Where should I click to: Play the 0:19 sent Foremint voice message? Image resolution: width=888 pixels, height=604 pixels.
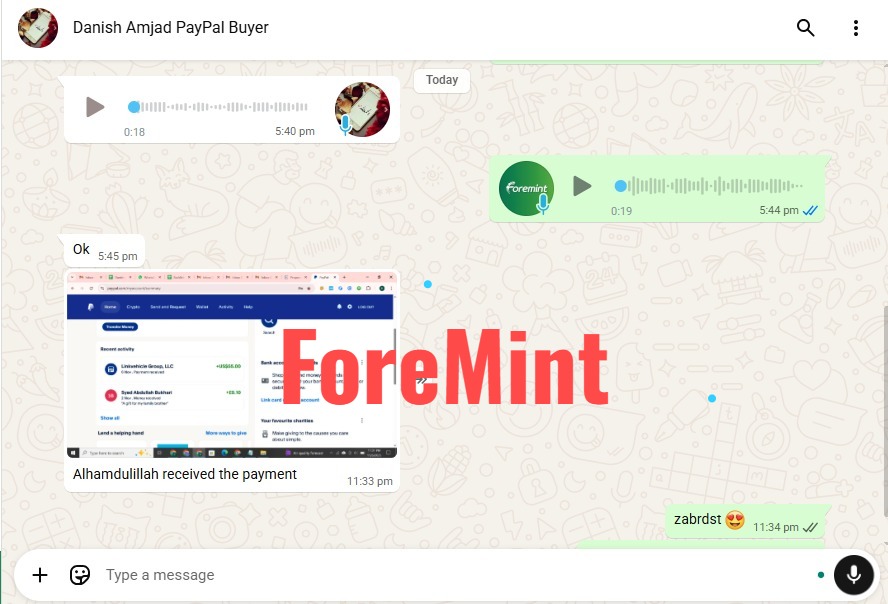(x=582, y=186)
